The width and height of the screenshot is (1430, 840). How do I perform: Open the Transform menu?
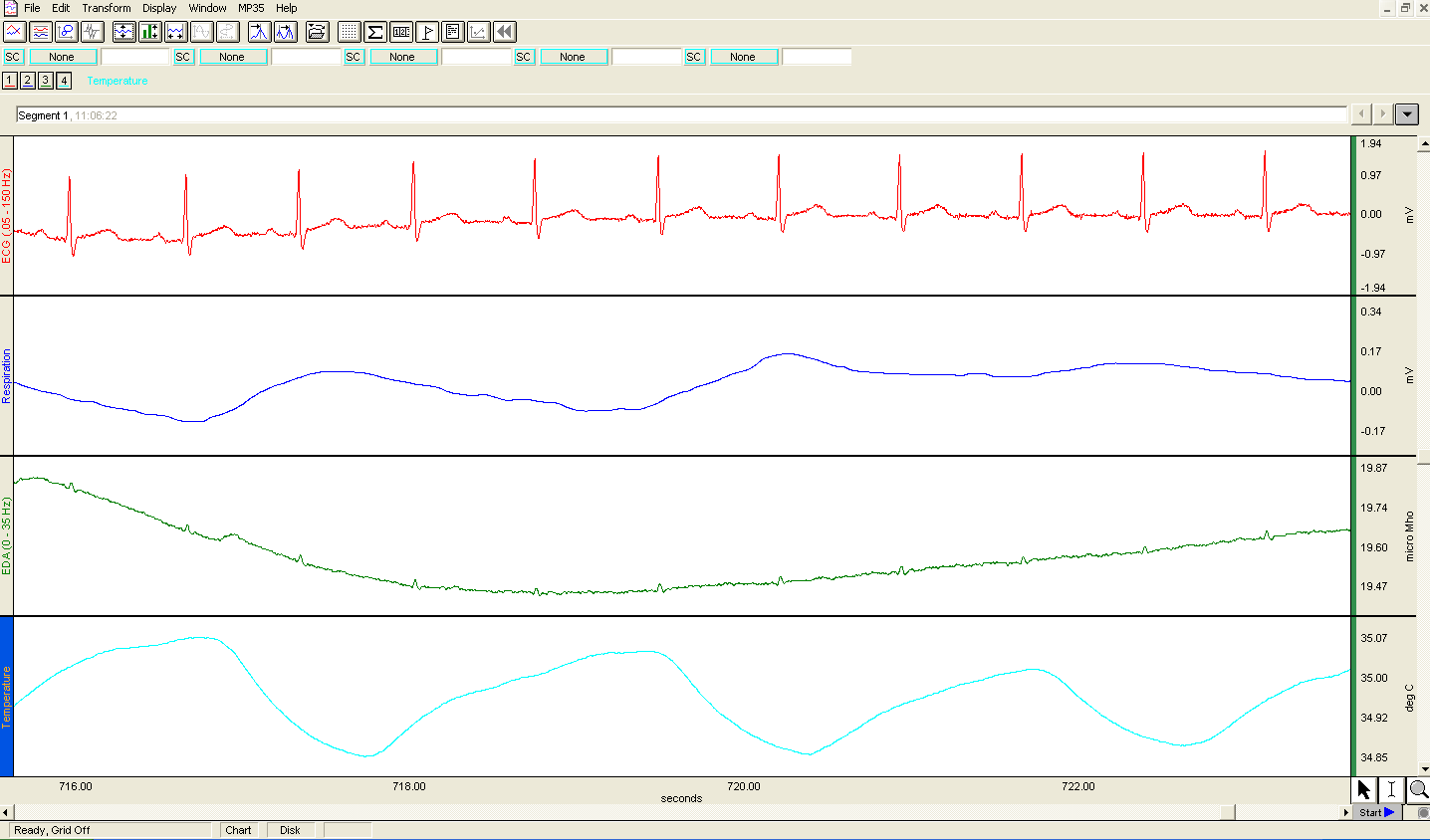107,8
